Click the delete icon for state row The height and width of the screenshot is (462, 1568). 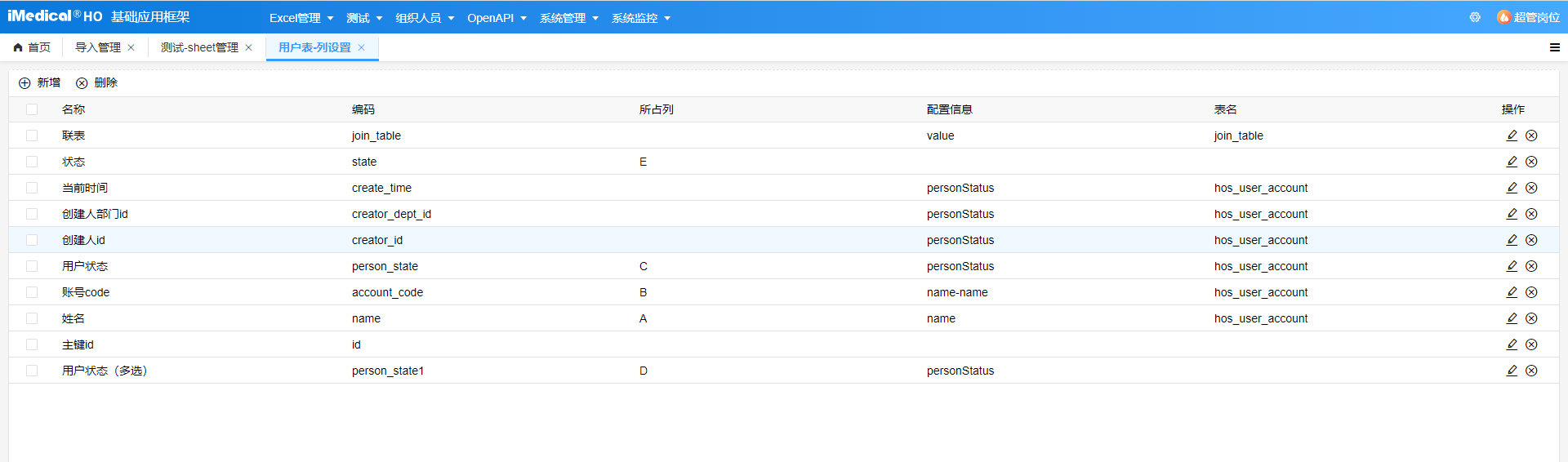(1531, 162)
